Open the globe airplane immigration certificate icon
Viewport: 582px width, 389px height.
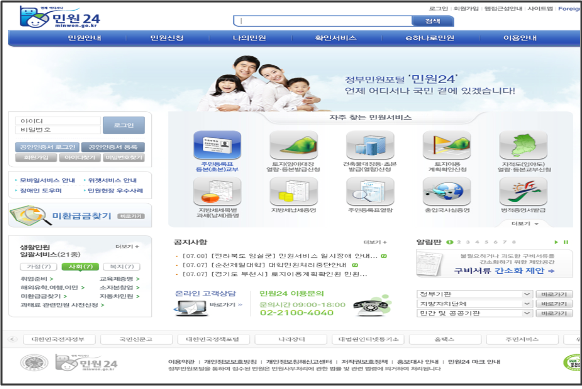point(447,192)
